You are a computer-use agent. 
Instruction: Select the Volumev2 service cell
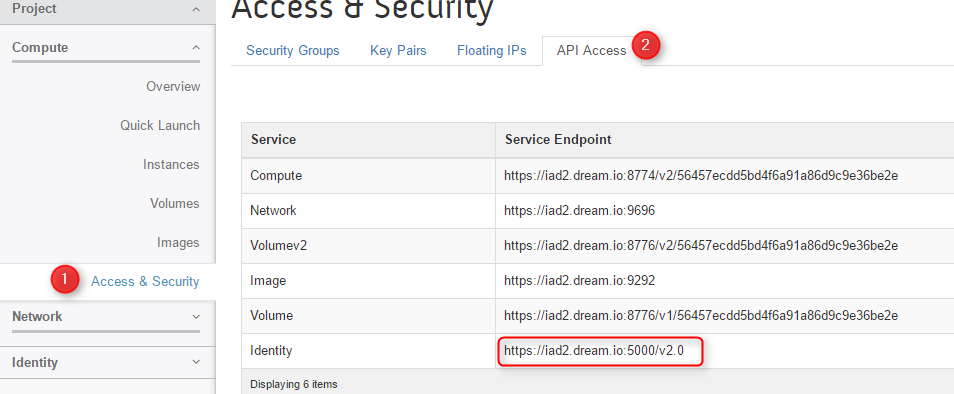369,246
